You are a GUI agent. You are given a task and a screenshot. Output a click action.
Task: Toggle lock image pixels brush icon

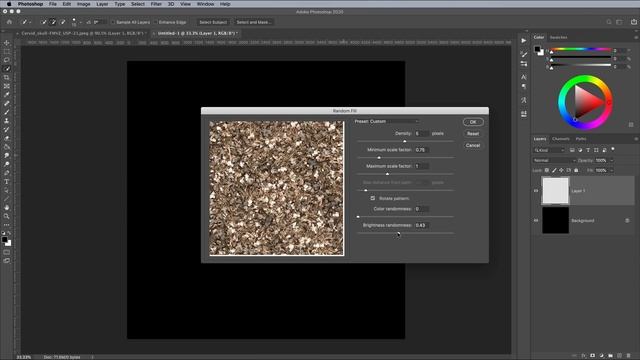pyautogui.click(x=554, y=170)
